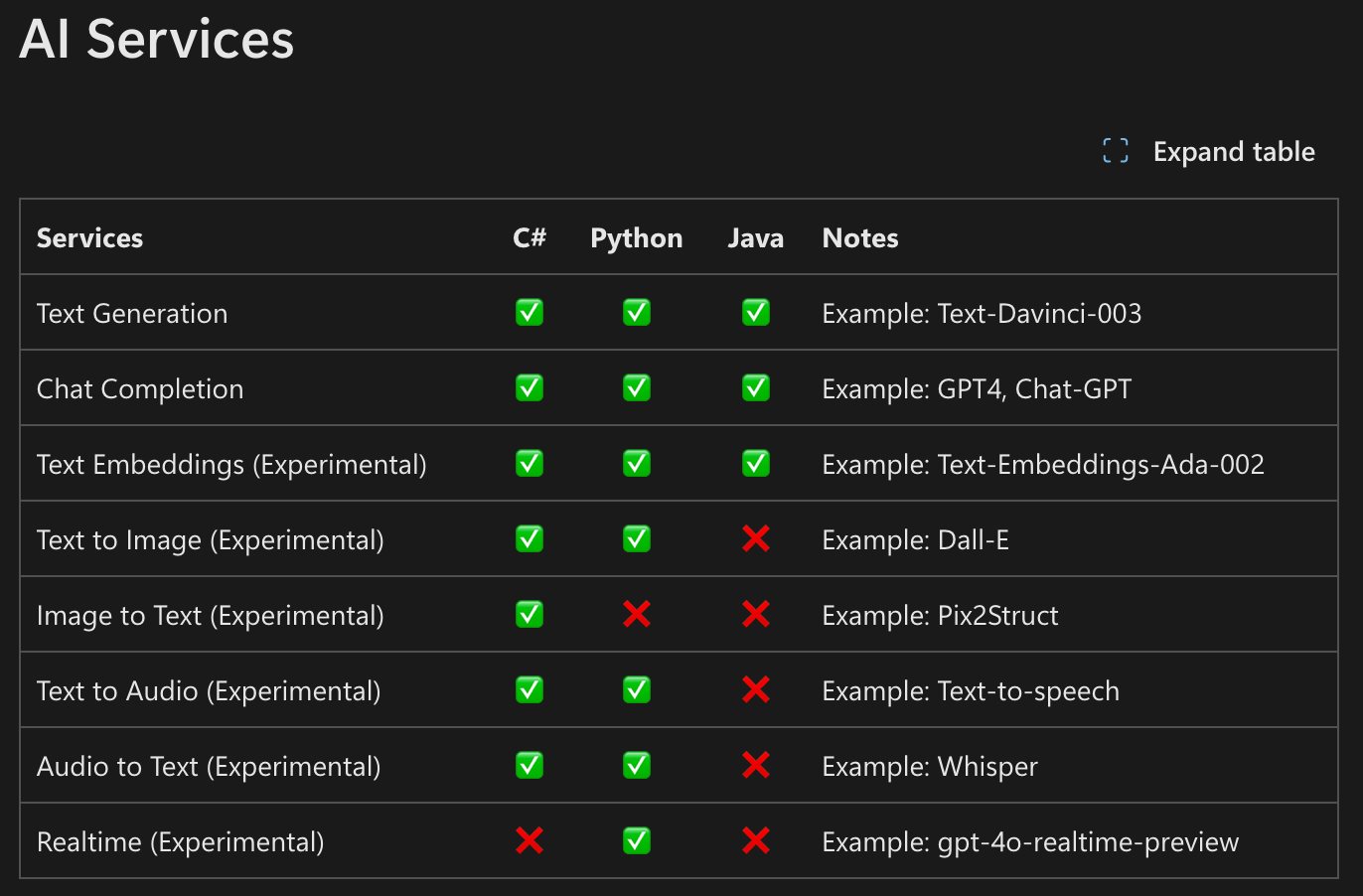Click the Java checkmark for Text Embeddings
This screenshot has width=1363, height=896.
click(x=756, y=464)
